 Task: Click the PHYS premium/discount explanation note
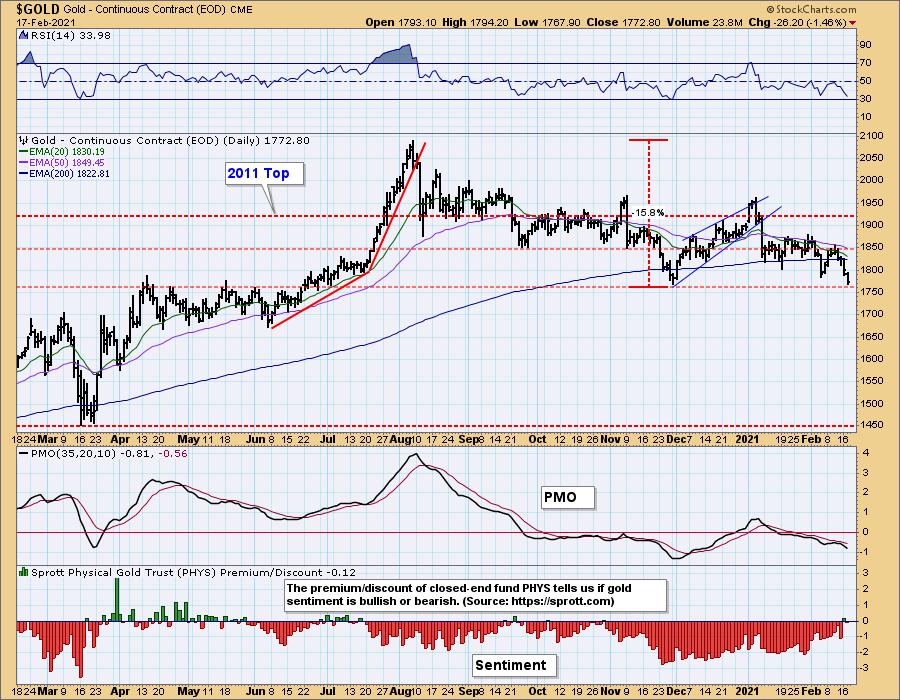click(x=475, y=595)
